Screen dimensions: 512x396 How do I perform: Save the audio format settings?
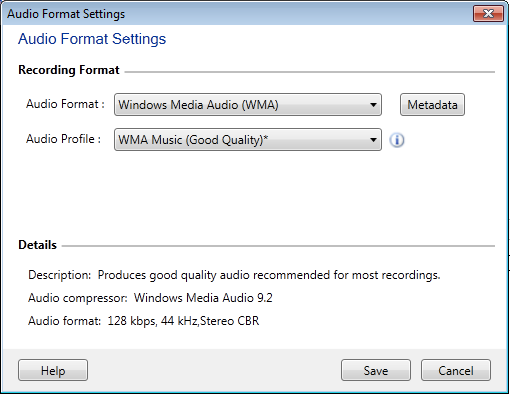tap(376, 370)
